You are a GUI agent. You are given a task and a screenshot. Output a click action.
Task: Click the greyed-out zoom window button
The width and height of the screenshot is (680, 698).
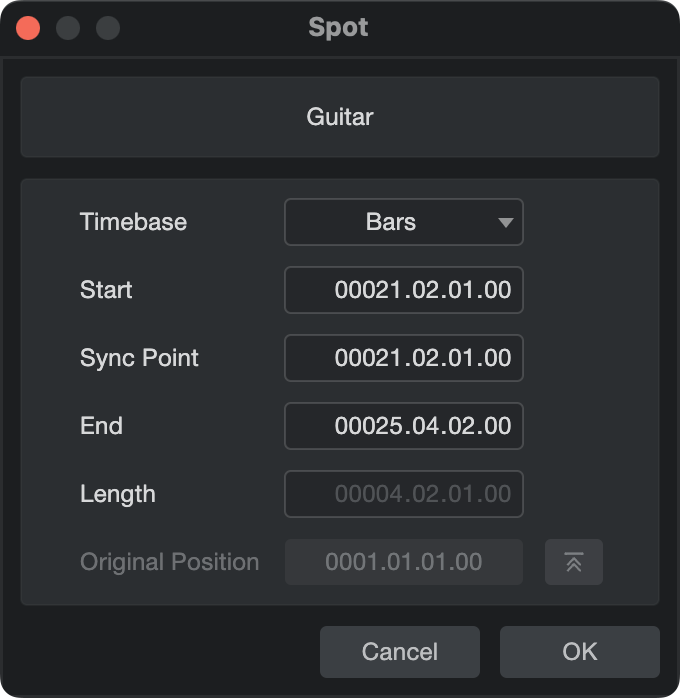[108, 28]
